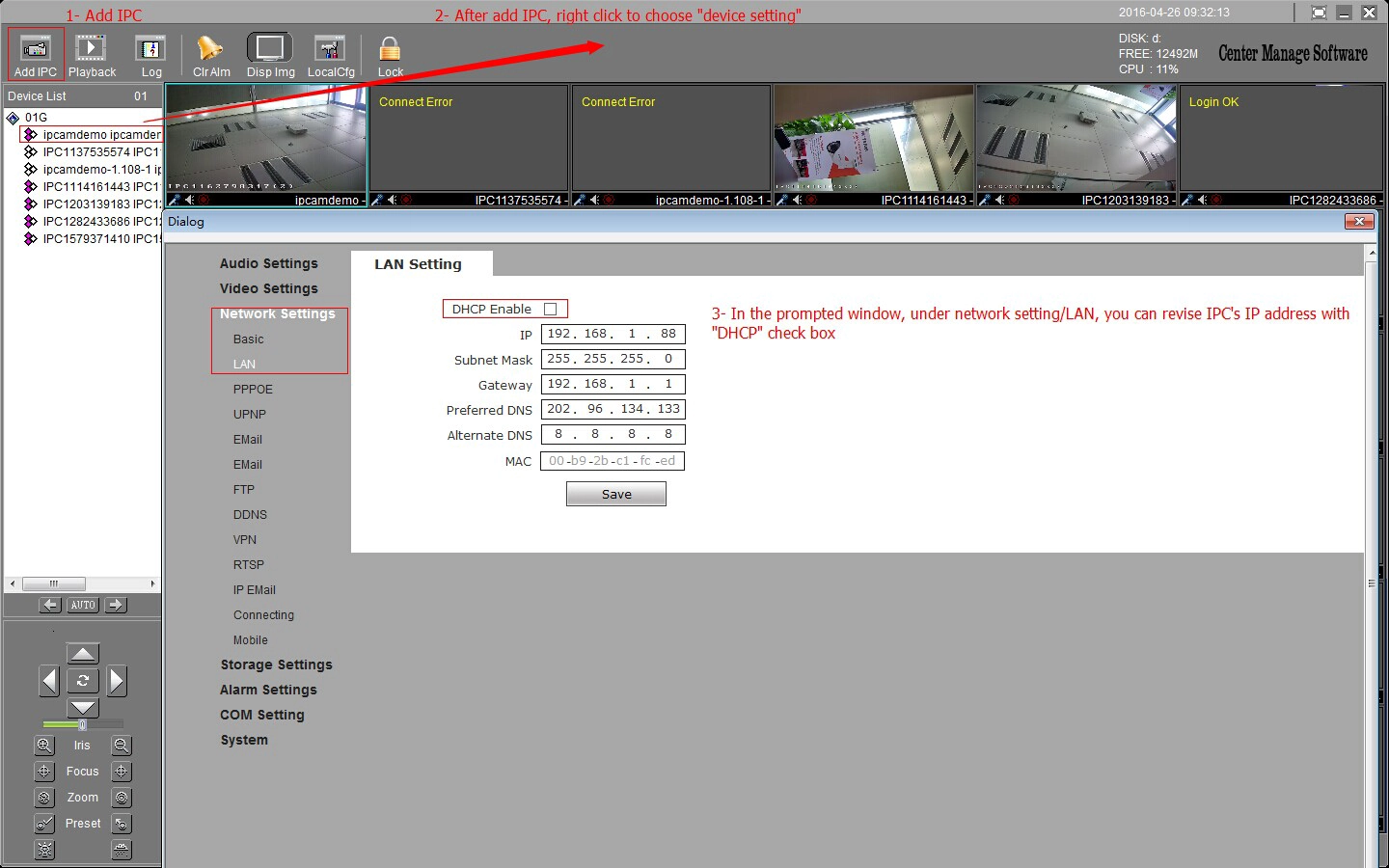The width and height of the screenshot is (1389, 868).
Task: Go to next page with right arrow beside AUTO
Action: (x=116, y=605)
